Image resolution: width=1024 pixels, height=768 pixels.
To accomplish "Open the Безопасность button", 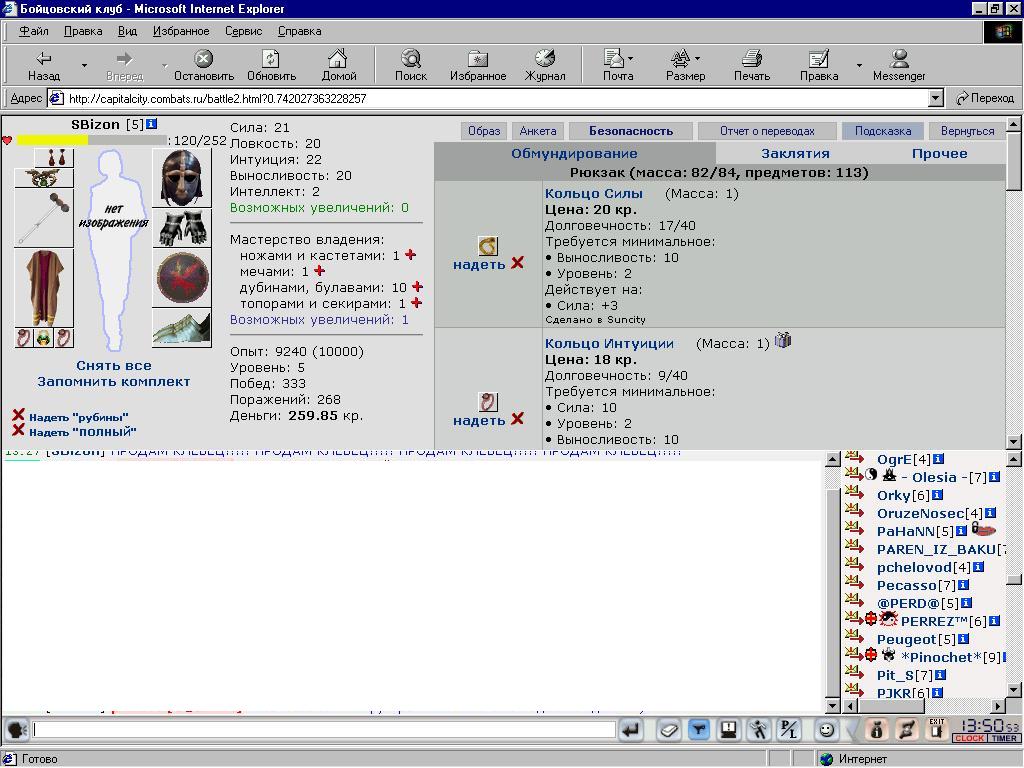I will (631, 131).
